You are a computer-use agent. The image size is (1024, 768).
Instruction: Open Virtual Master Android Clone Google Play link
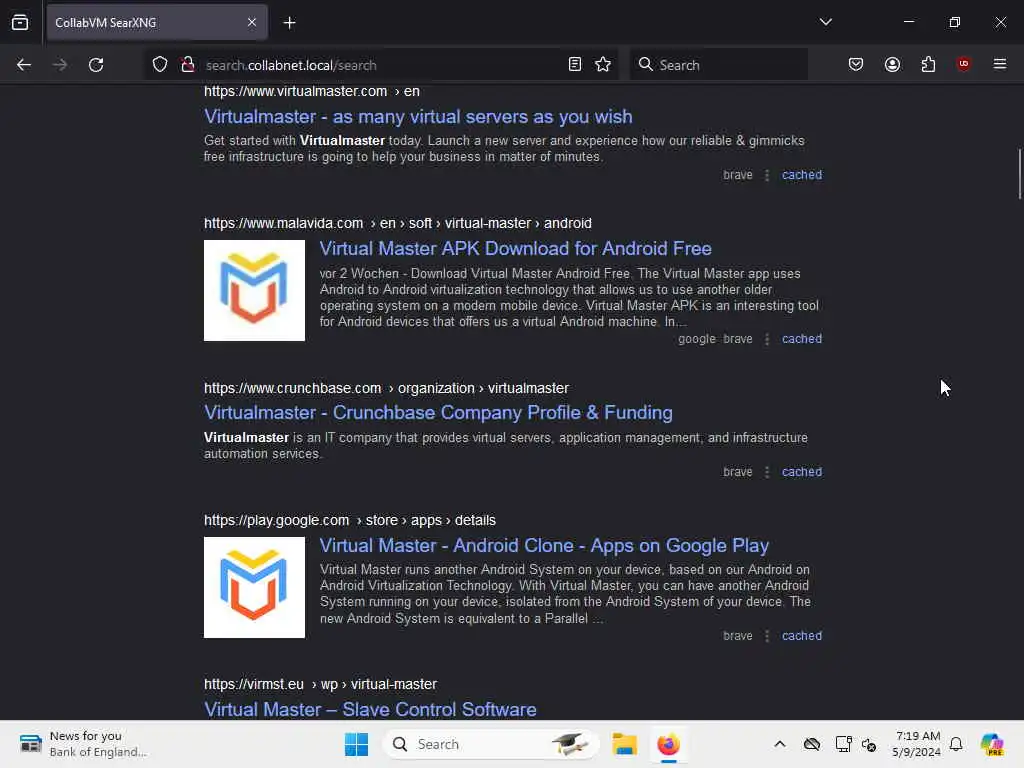coord(544,545)
